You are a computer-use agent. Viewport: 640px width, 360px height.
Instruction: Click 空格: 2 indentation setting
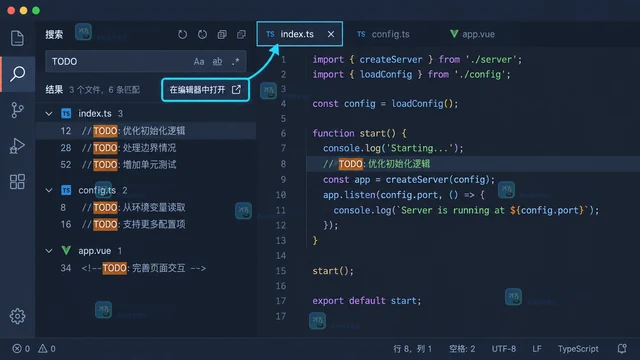462,349
